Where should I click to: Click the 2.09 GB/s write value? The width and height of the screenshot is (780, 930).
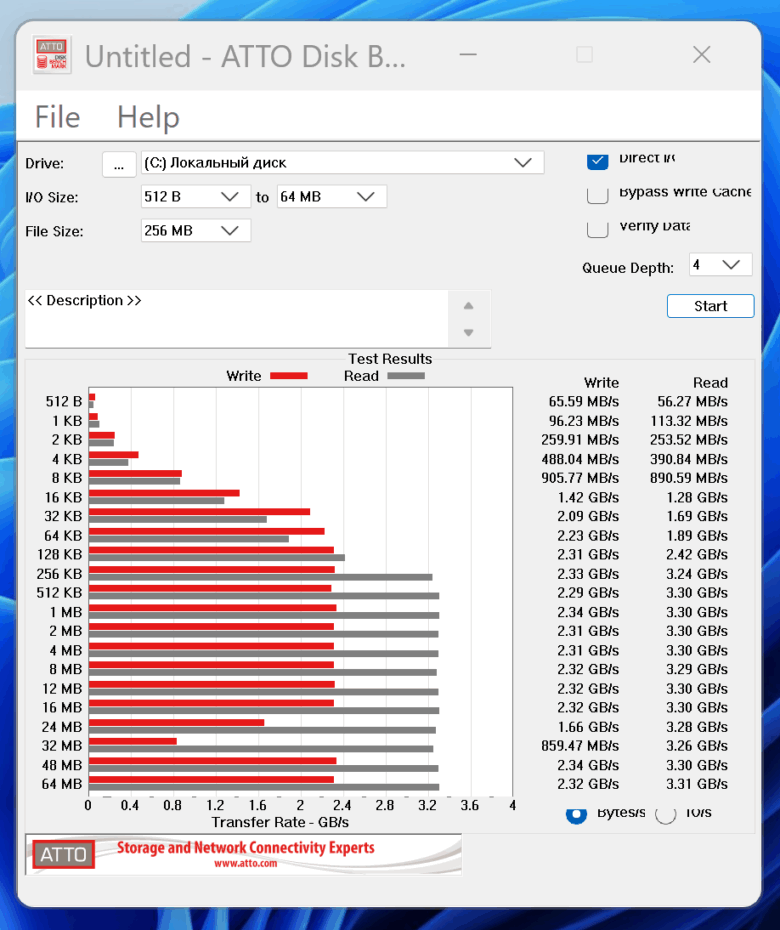point(588,516)
